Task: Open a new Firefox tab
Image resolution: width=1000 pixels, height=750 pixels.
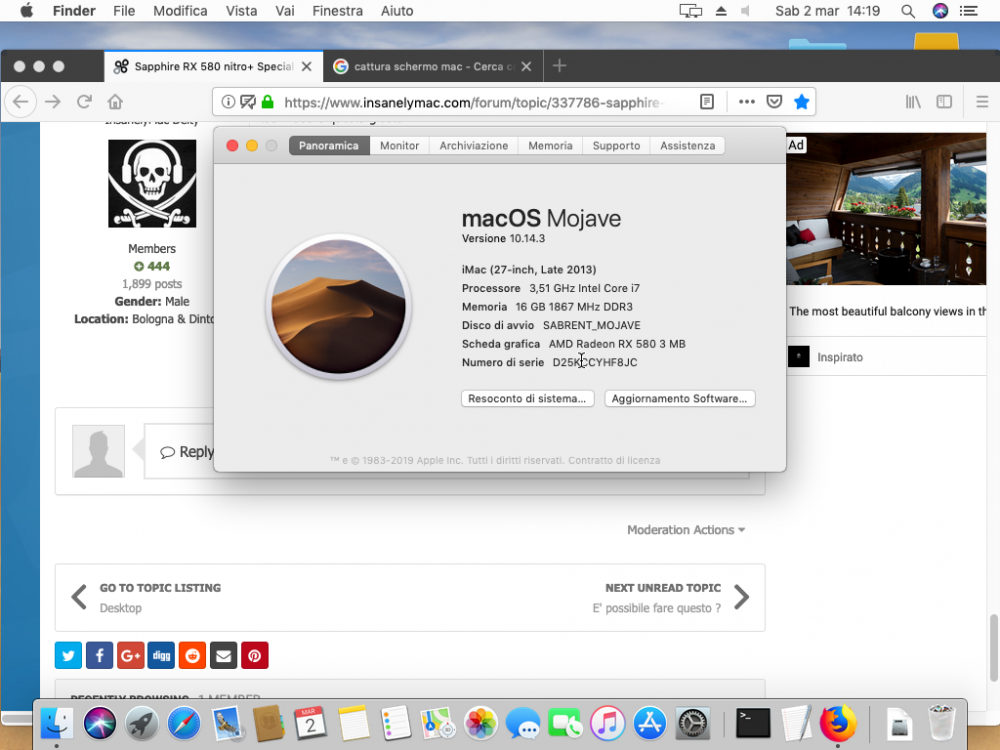Action: pyautogui.click(x=559, y=66)
